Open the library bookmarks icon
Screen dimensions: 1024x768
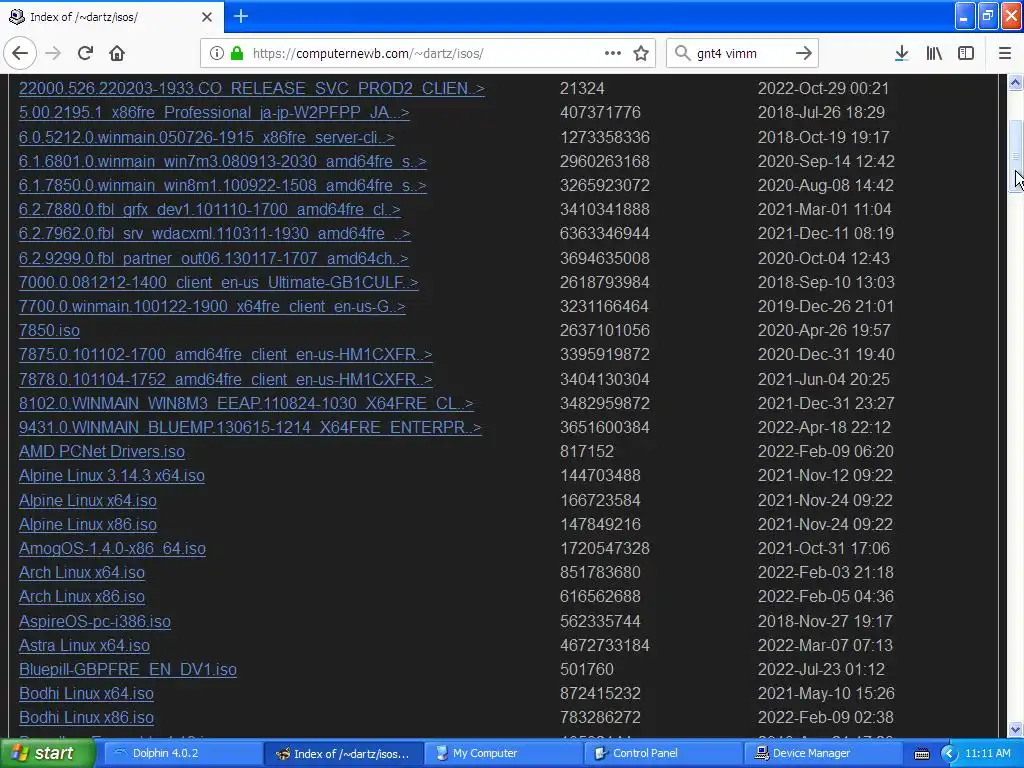tap(934, 53)
